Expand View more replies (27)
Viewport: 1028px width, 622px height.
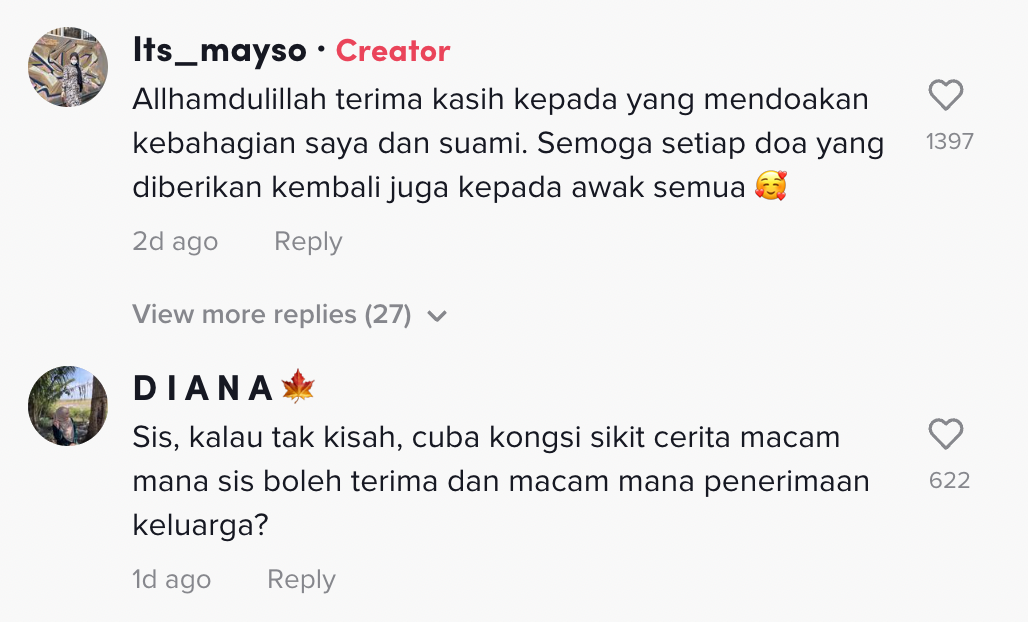272,315
